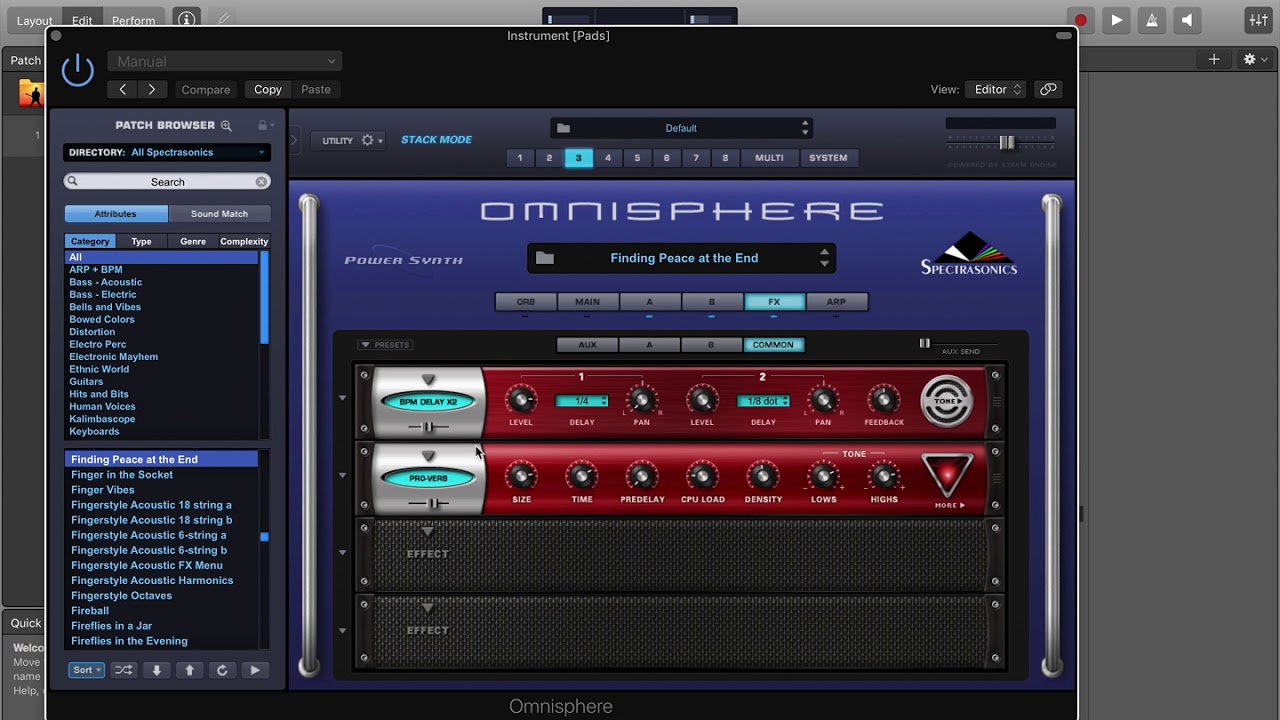Switch to the ORB page tab

[x=525, y=302]
